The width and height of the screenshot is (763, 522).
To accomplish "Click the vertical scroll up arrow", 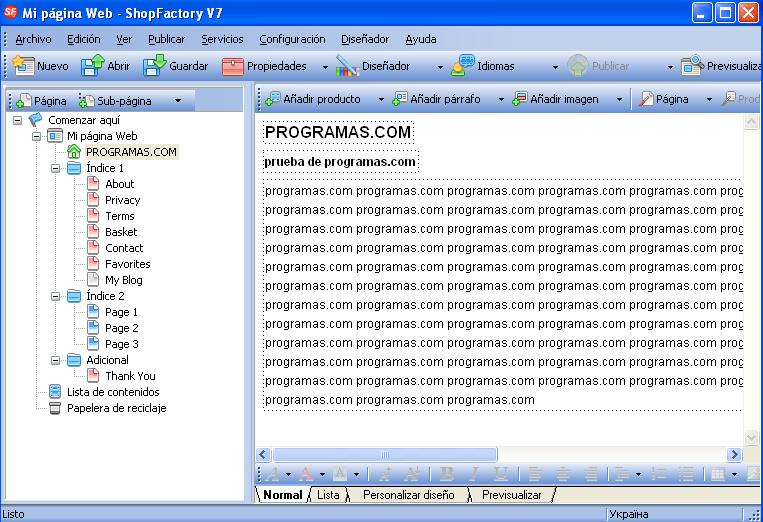I will click(x=751, y=122).
